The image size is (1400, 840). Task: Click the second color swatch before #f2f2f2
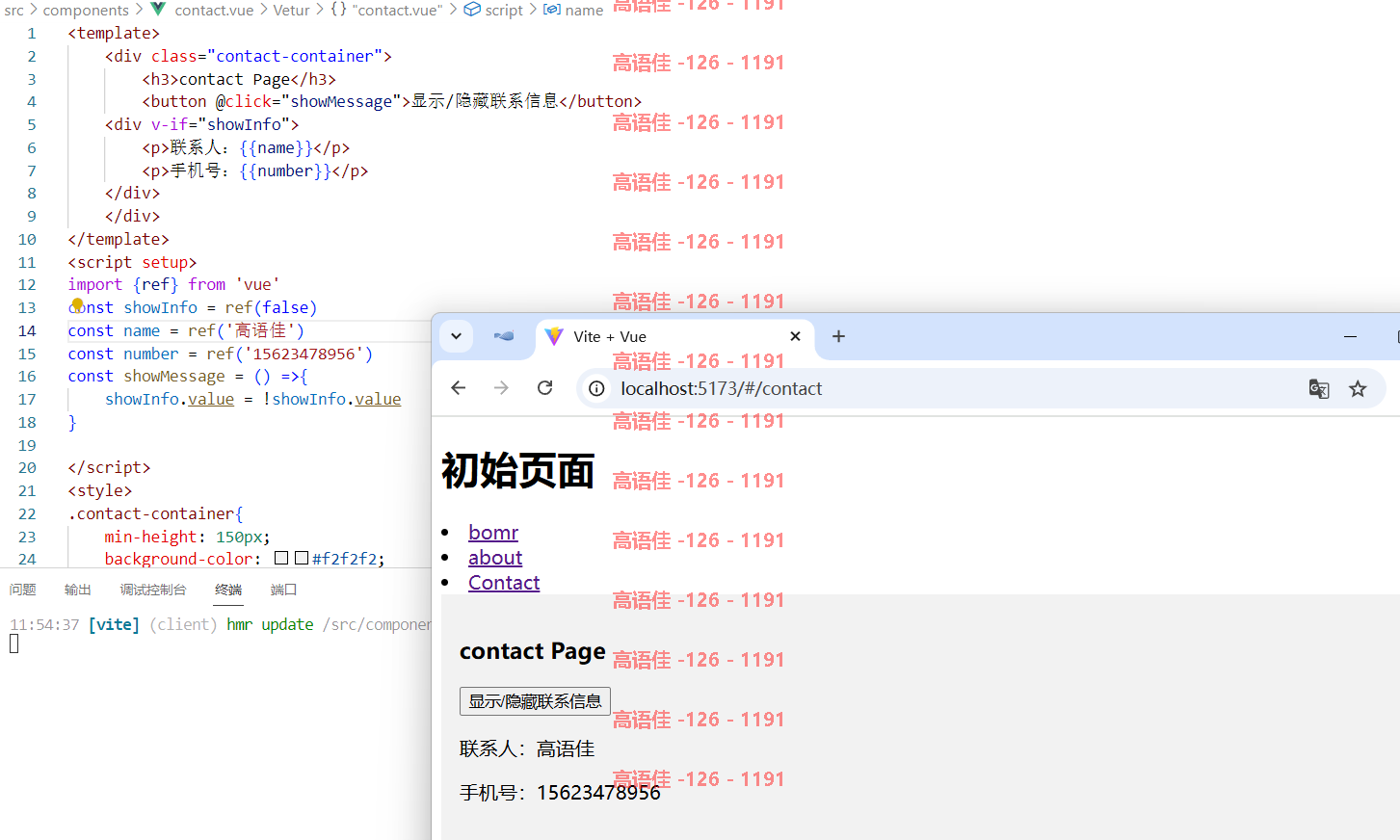(x=302, y=558)
